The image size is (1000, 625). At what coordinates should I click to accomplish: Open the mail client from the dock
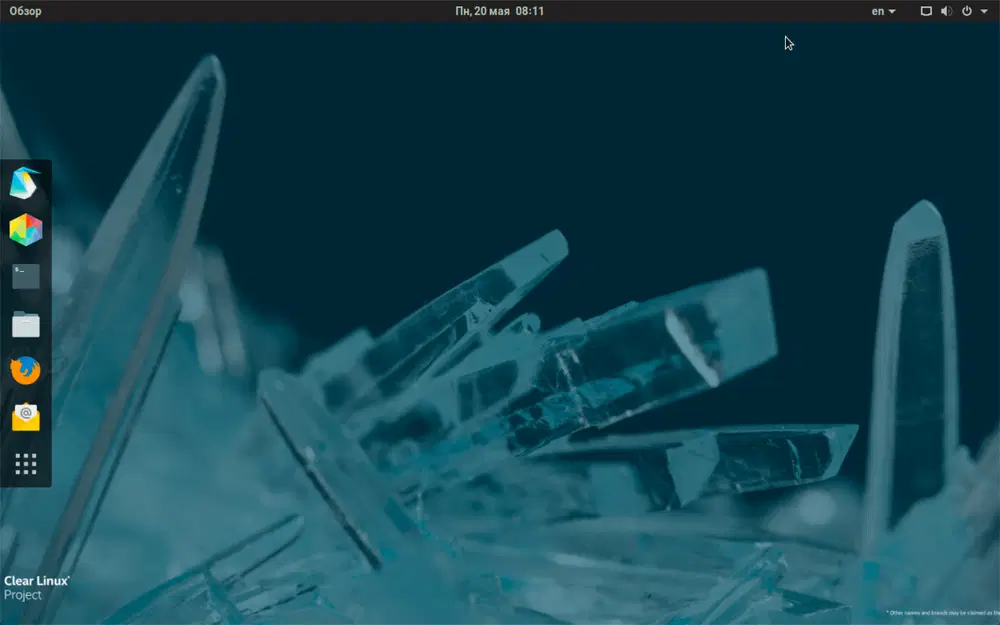[26, 417]
